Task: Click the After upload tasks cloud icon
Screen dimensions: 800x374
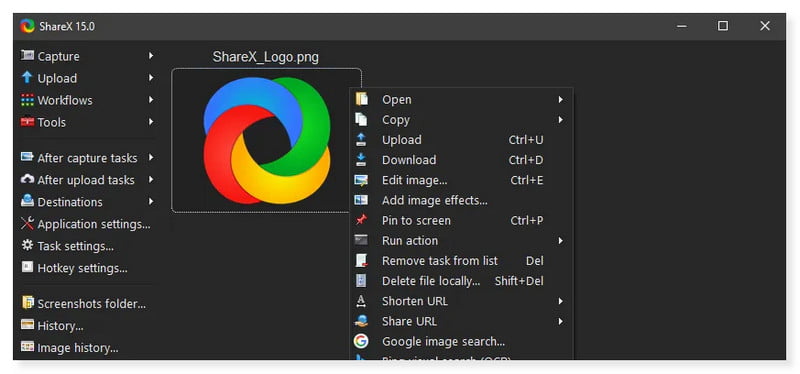Action: tap(27, 179)
